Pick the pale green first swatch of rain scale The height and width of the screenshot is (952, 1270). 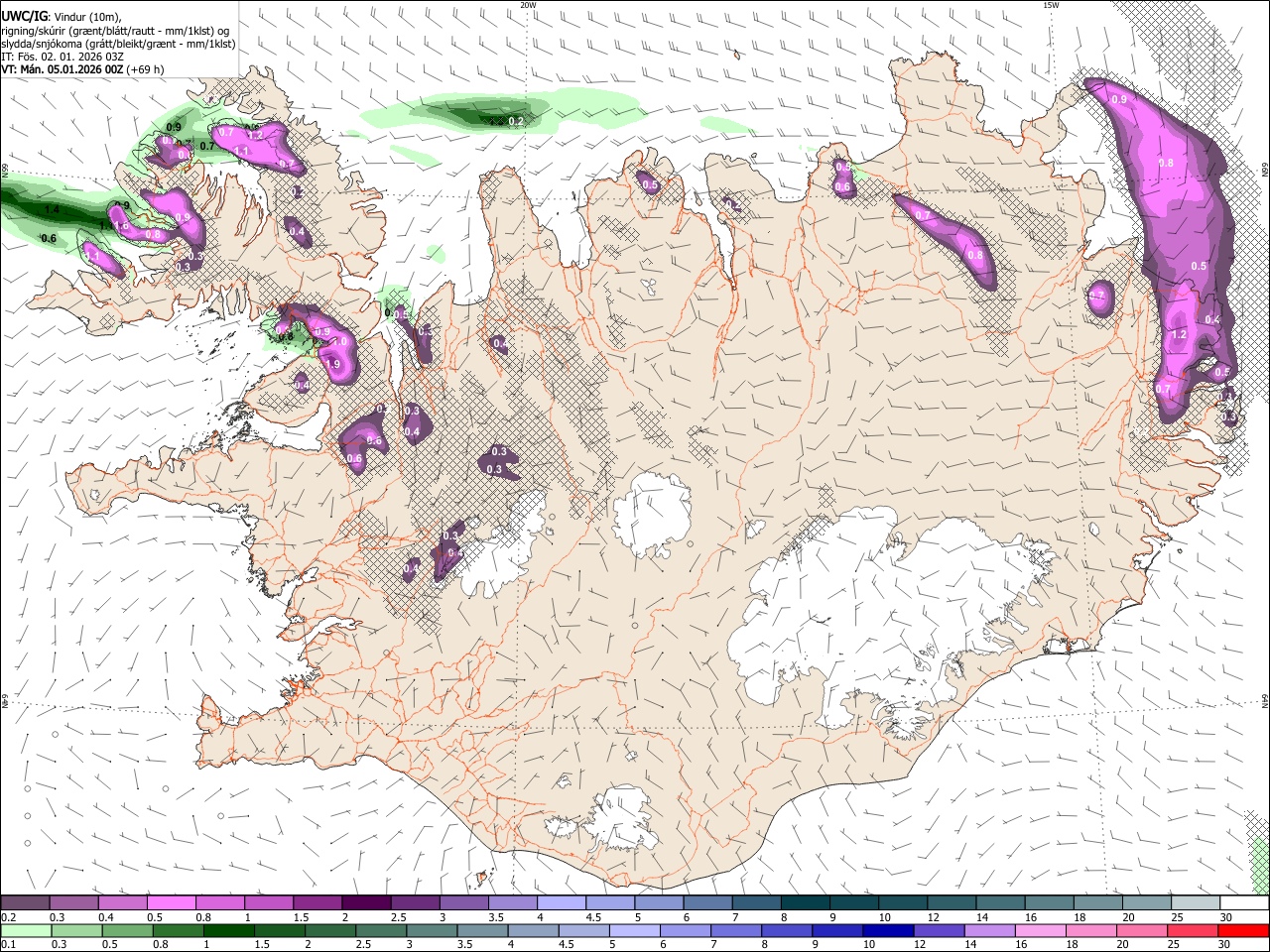tap(25, 931)
